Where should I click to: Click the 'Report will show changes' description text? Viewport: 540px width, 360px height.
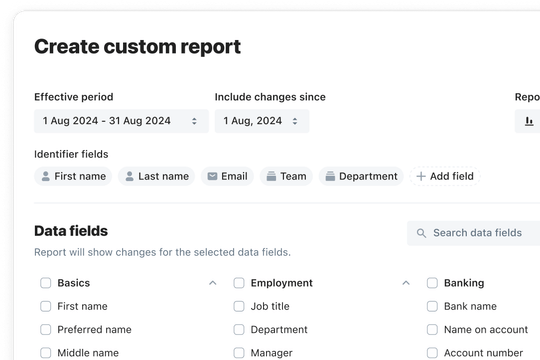[x=162, y=252]
